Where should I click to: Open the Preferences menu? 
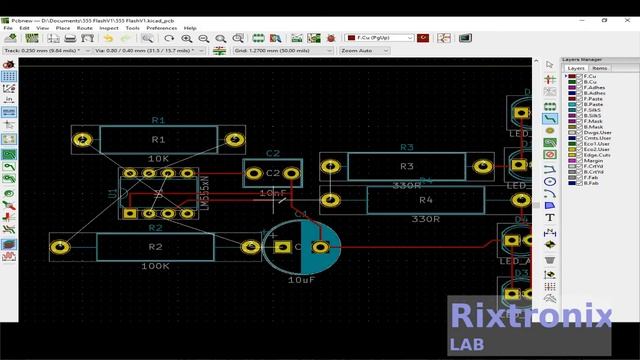[x=162, y=28]
